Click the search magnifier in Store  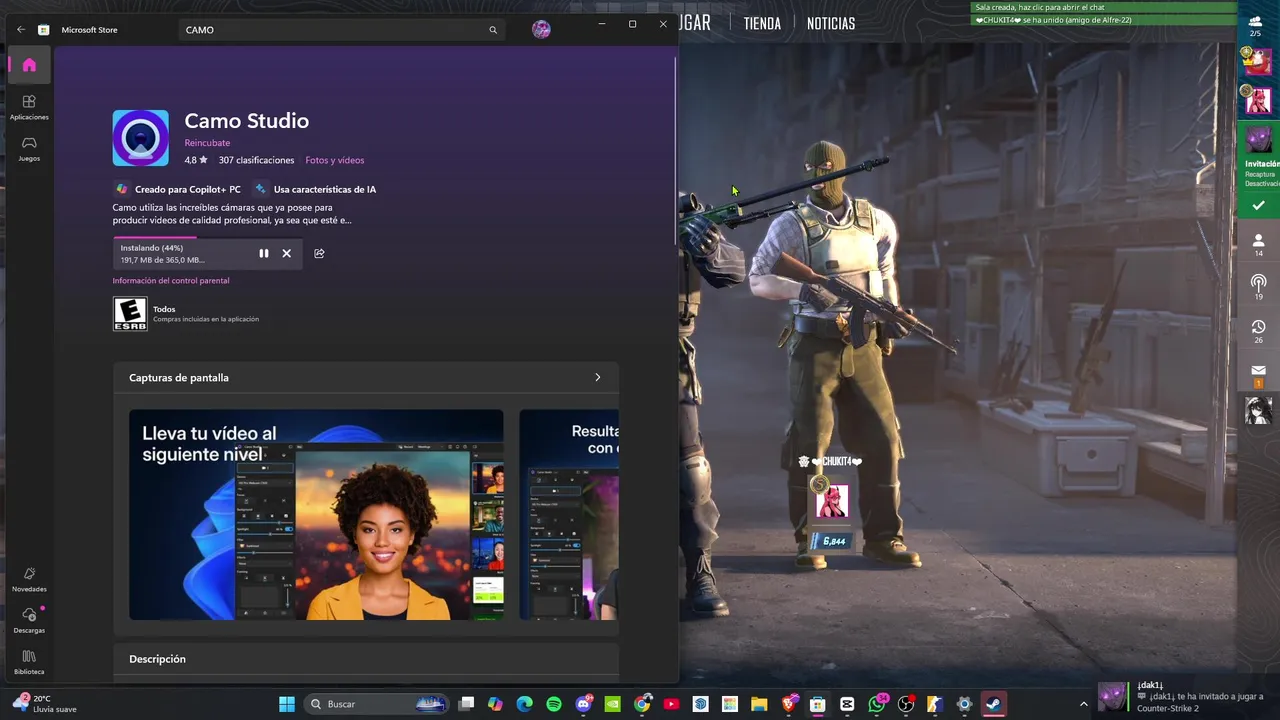(x=493, y=30)
